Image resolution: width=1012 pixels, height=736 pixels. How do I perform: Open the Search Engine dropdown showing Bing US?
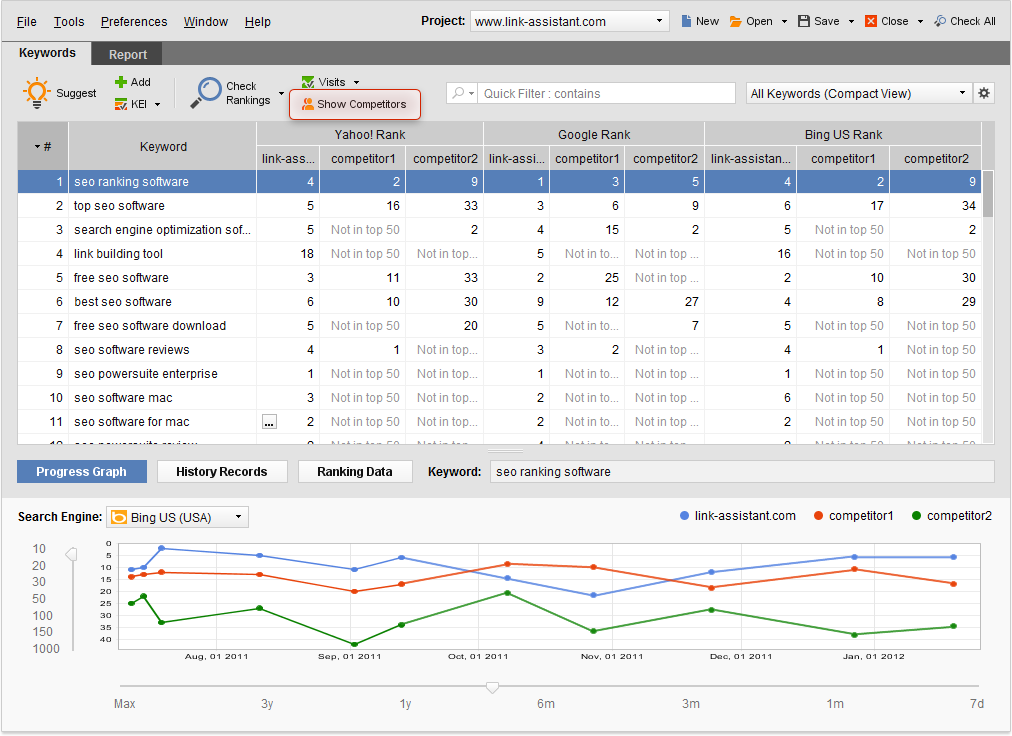tap(177, 517)
